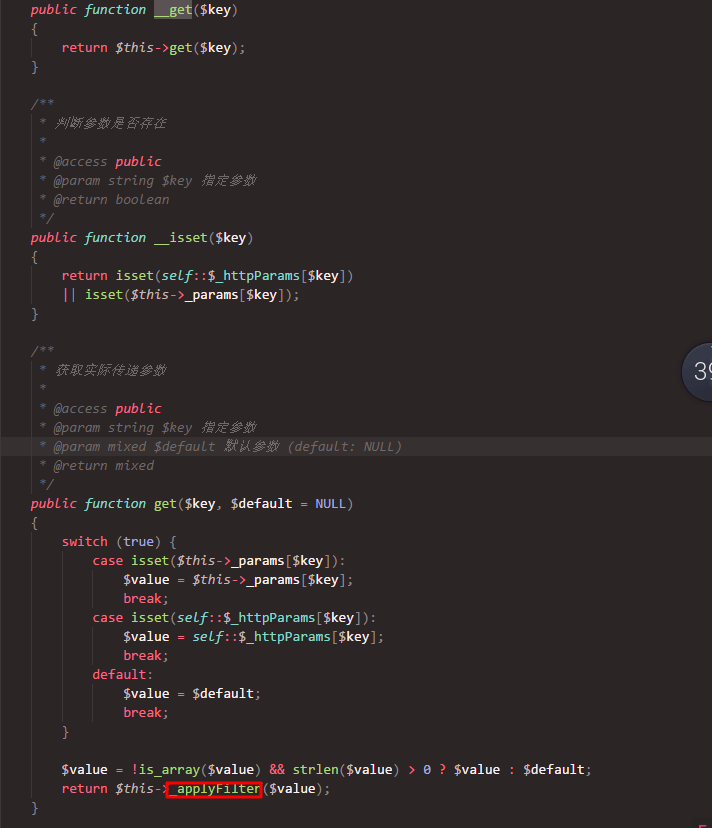
Task: Click the 'strlen' function call
Action: (x=315, y=770)
